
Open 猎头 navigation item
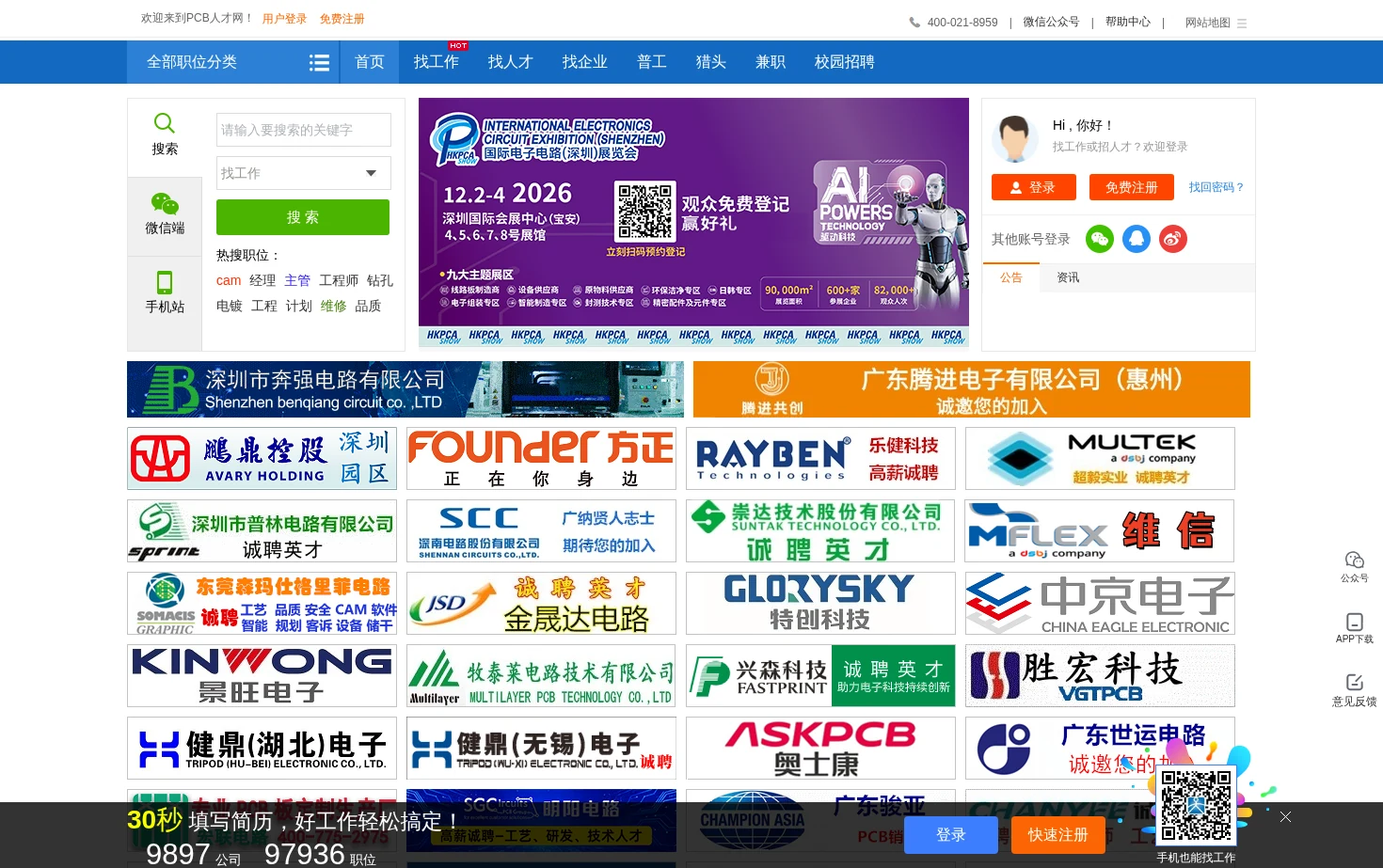[x=711, y=62]
